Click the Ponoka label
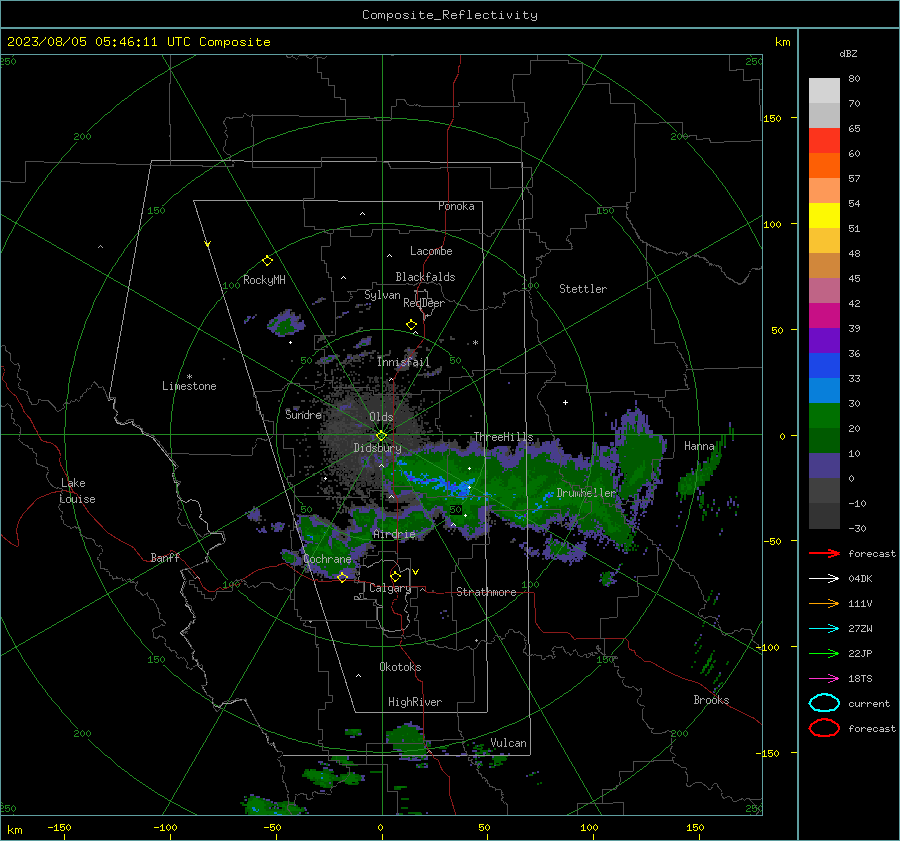Image resolution: width=900 pixels, height=841 pixels. tap(456, 207)
